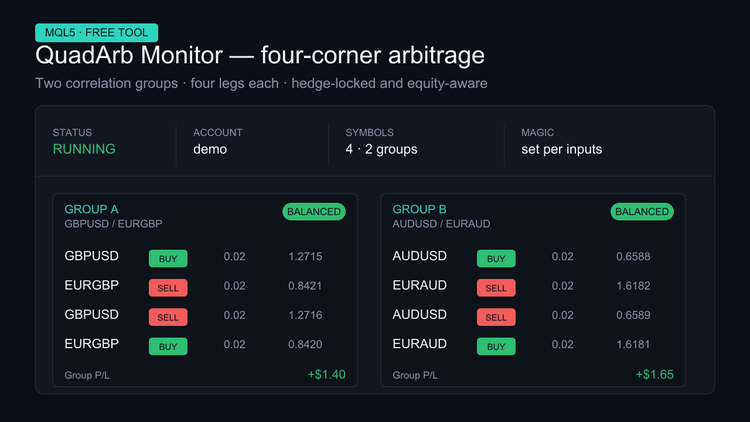Click the MAGIC label
This screenshot has height=422, width=750.
[x=538, y=133]
